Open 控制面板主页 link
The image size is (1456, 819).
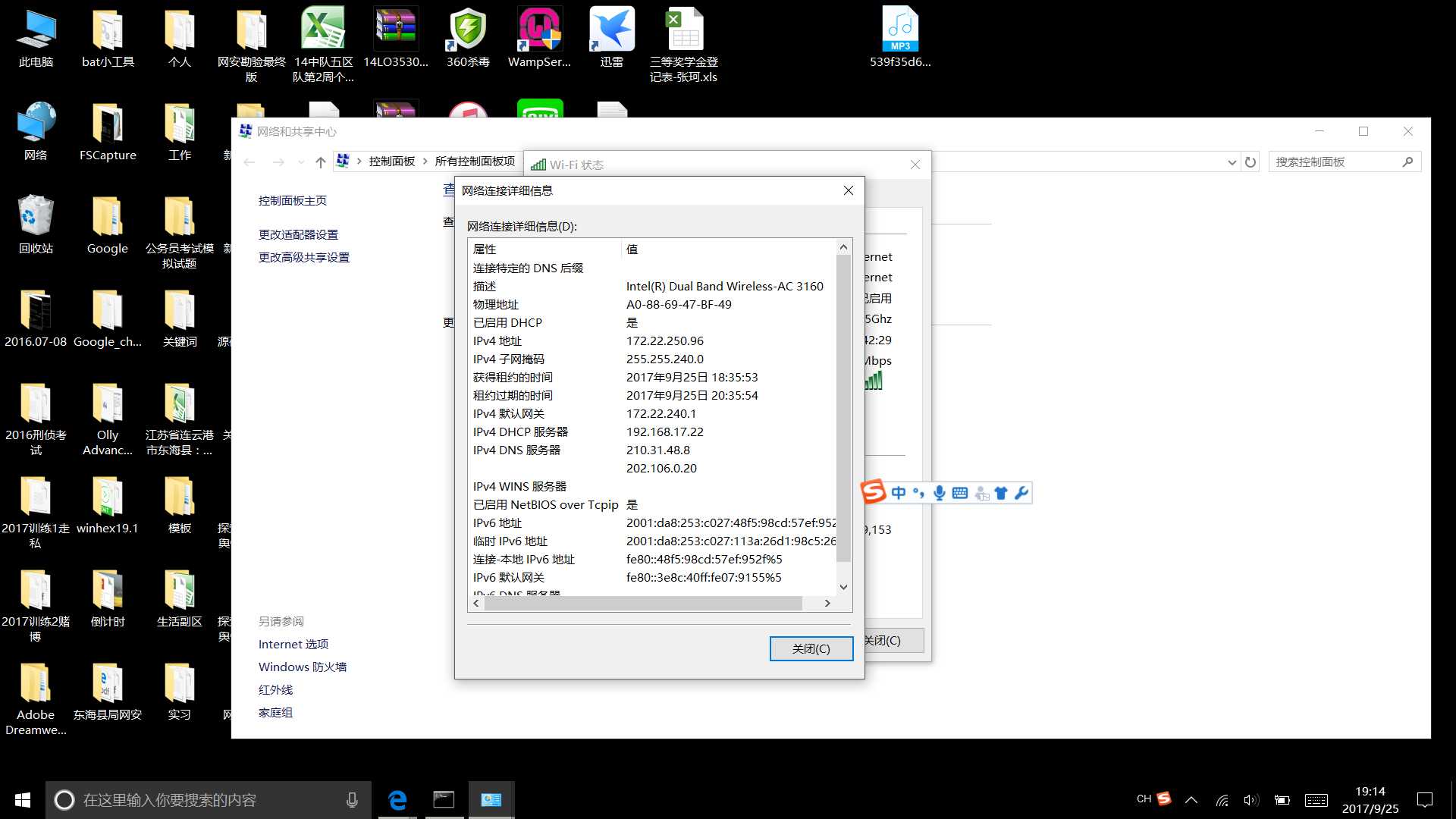[293, 201]
